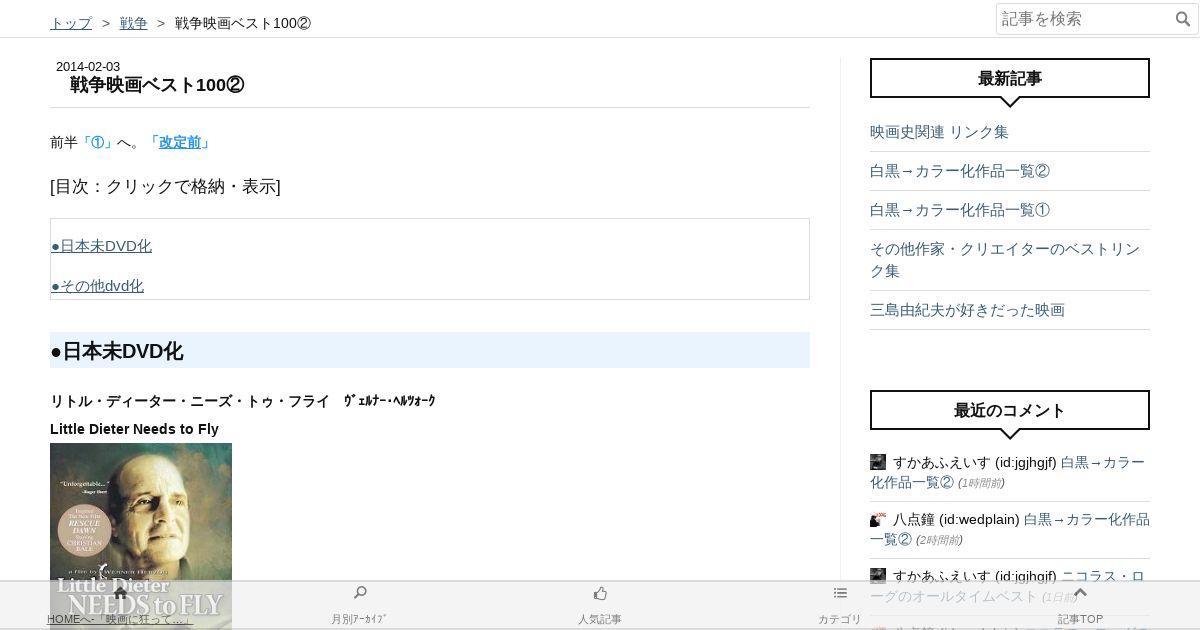The width and height of the screenshot is (1200, 630).
Task: Open 月別アーカイブ from the bottom bar
Action: tap(360, 605)
